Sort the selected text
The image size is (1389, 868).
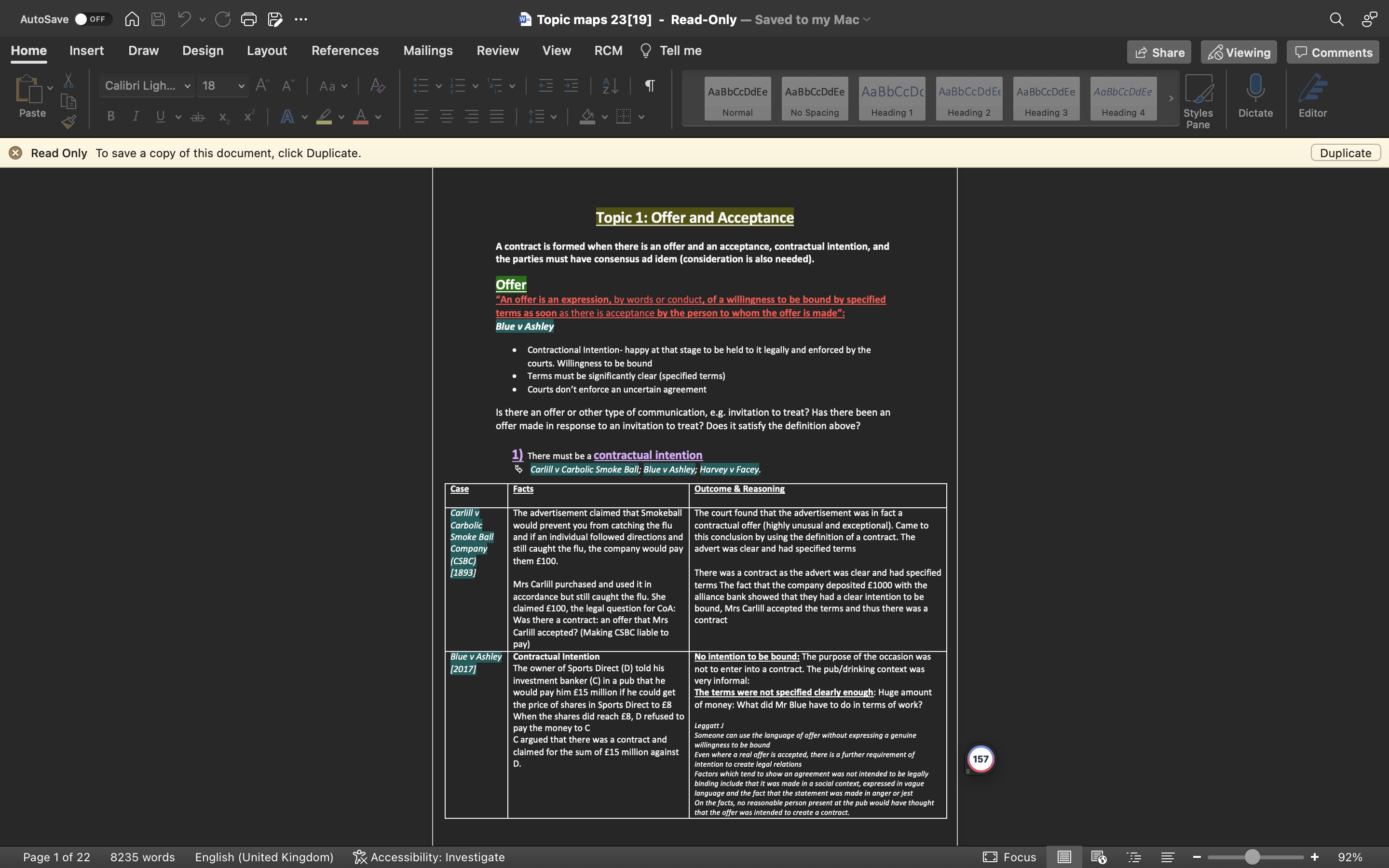click(x=610, y=85)
